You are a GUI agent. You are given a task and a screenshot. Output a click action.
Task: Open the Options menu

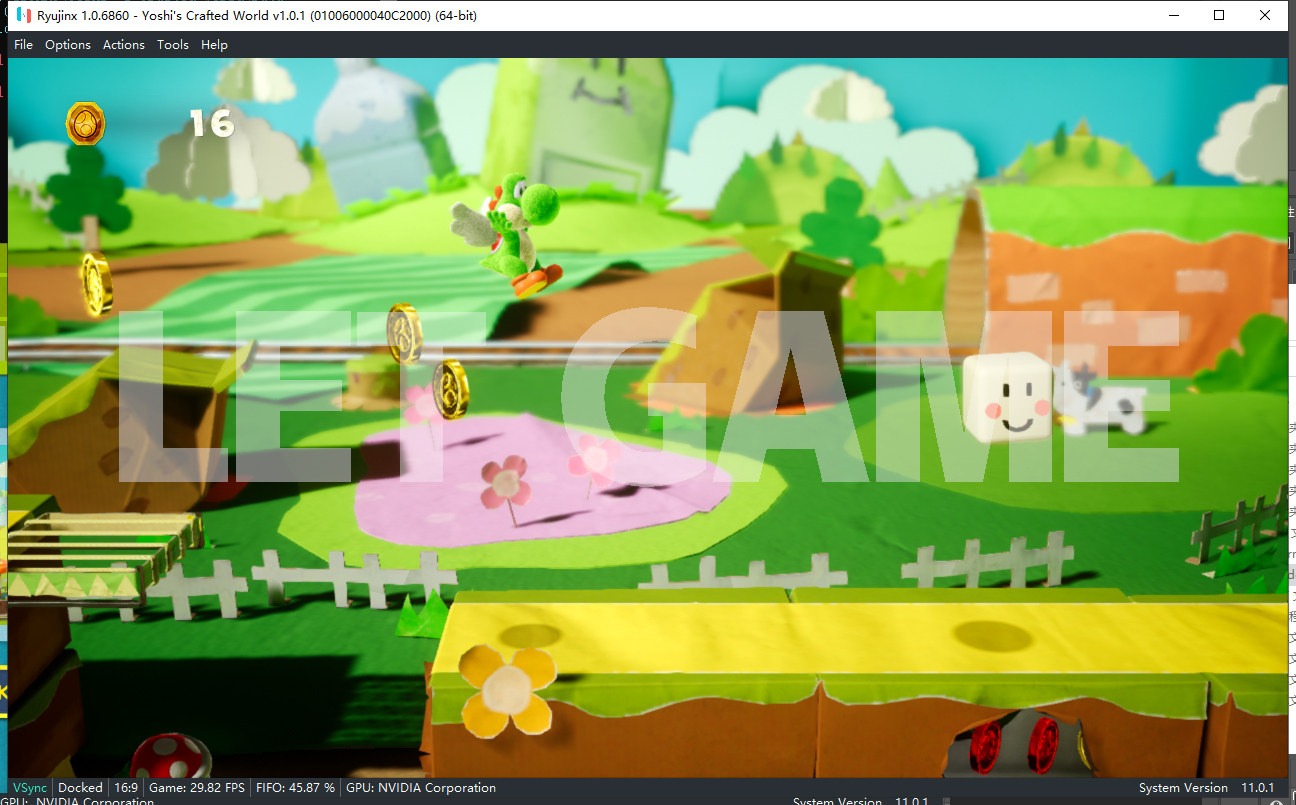[x=68, y=45]
